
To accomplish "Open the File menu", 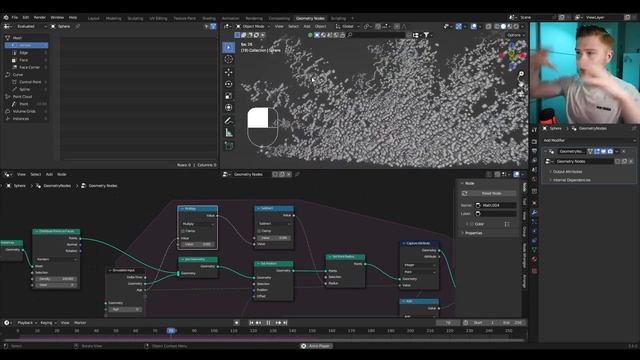I will [x=15, y=18].
